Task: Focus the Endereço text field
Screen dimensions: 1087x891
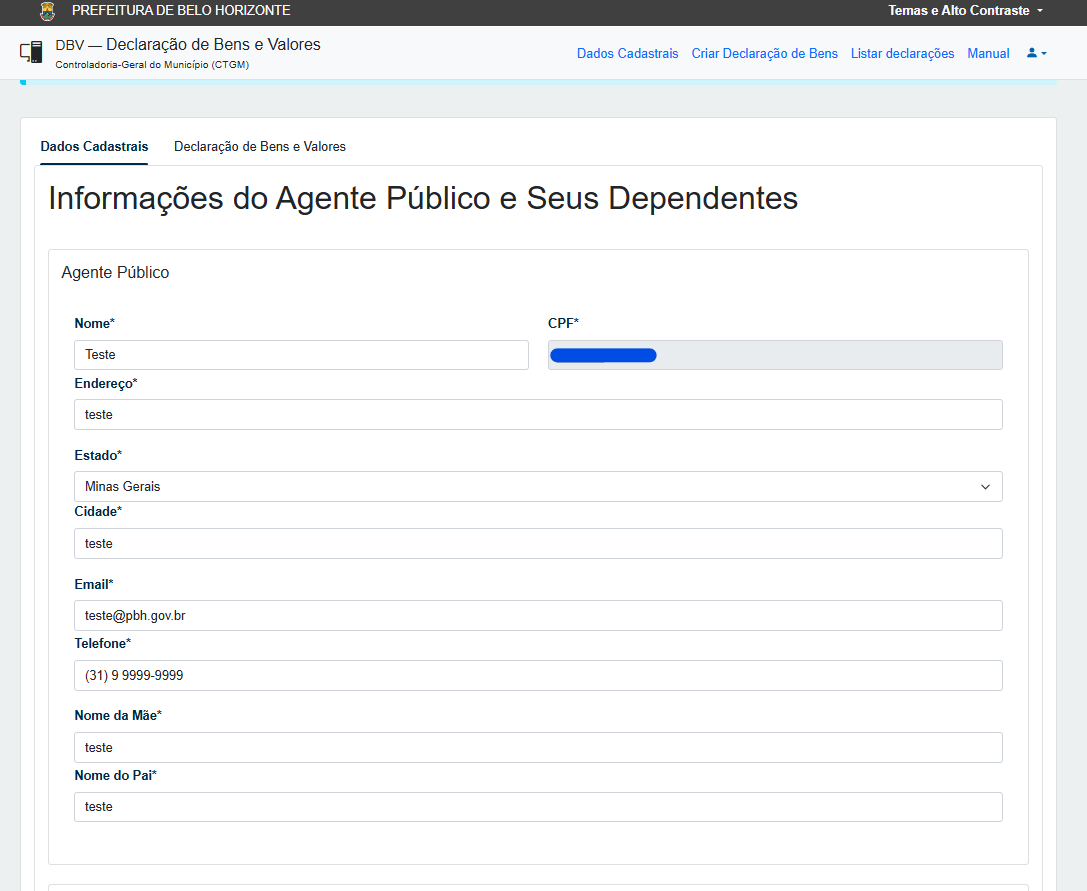Action: 538,415
